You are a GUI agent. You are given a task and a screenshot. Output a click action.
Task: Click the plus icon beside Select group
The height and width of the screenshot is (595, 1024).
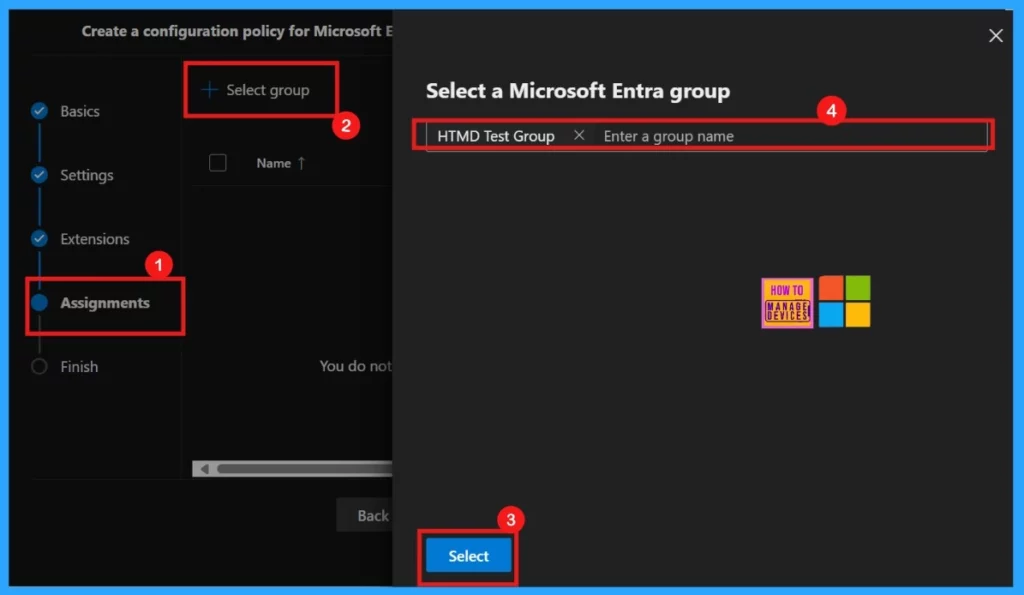coord(209,89)
